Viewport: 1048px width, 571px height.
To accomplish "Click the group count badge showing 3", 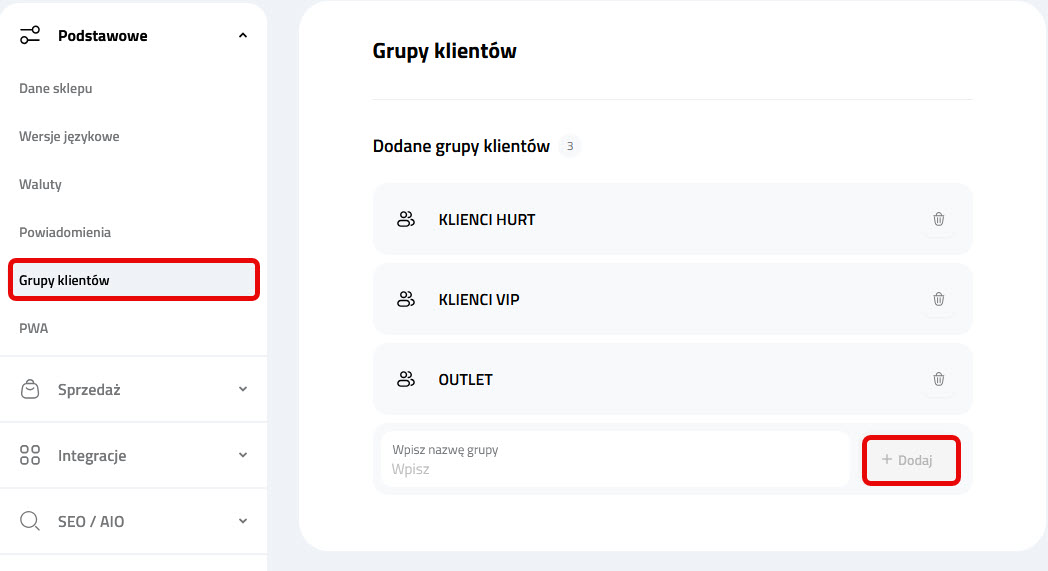I will pos(569,146).
